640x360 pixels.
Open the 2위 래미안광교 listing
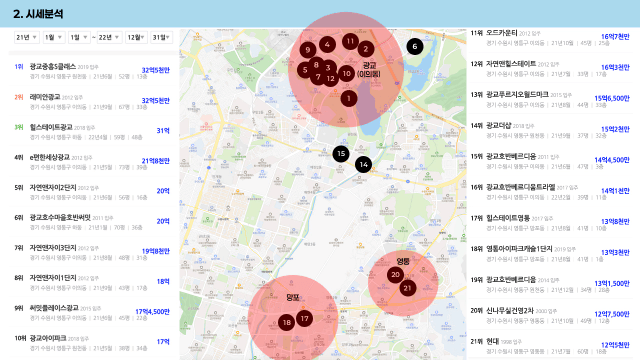(x=92, y=102)
